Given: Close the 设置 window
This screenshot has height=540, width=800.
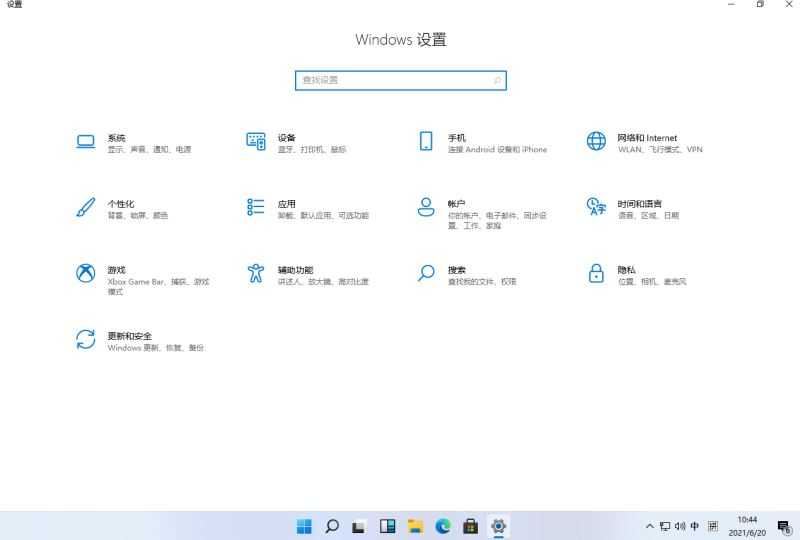Looking at the screenshot, I should [788, 4].
